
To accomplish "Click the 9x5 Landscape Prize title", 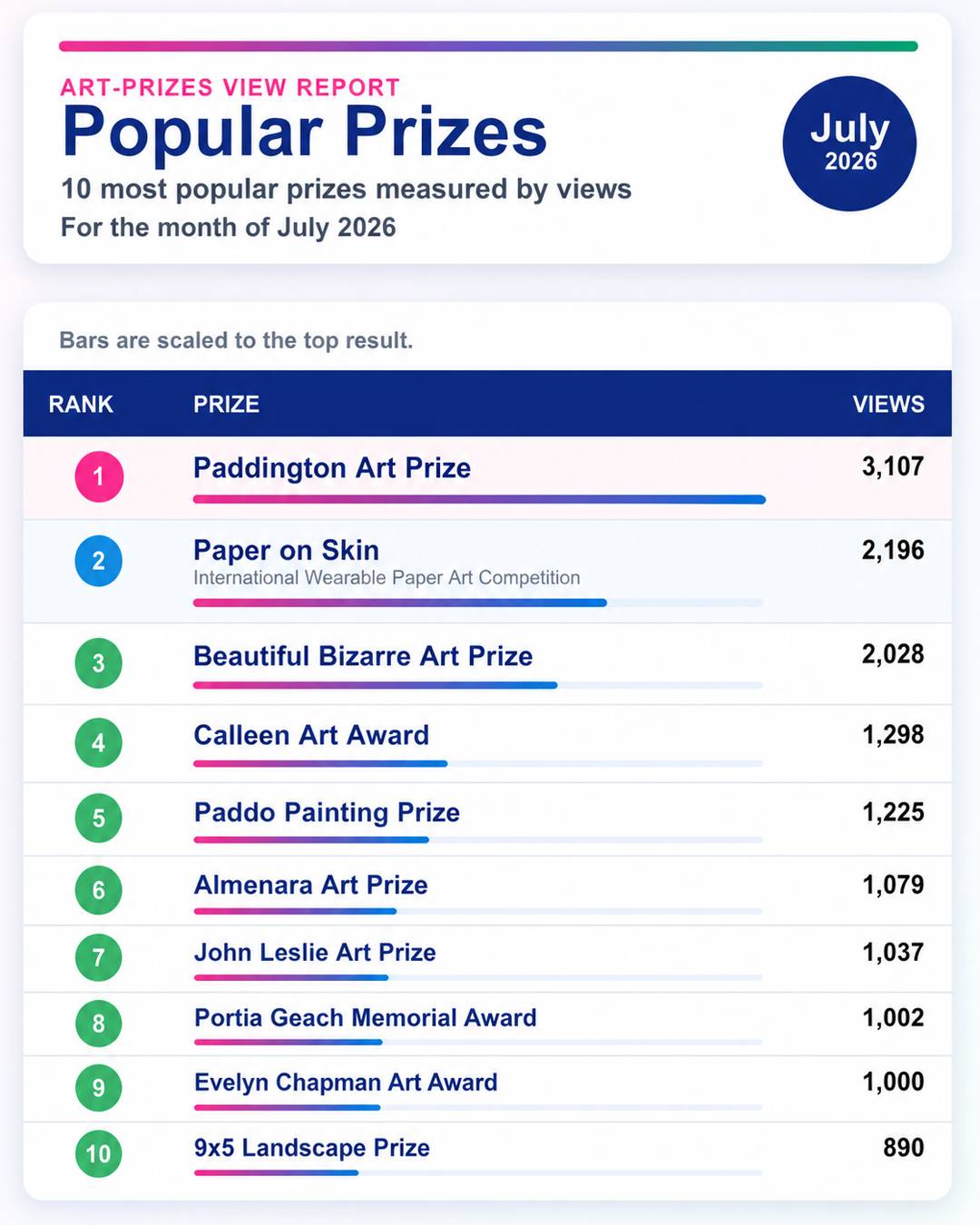I will point(312,1148).
